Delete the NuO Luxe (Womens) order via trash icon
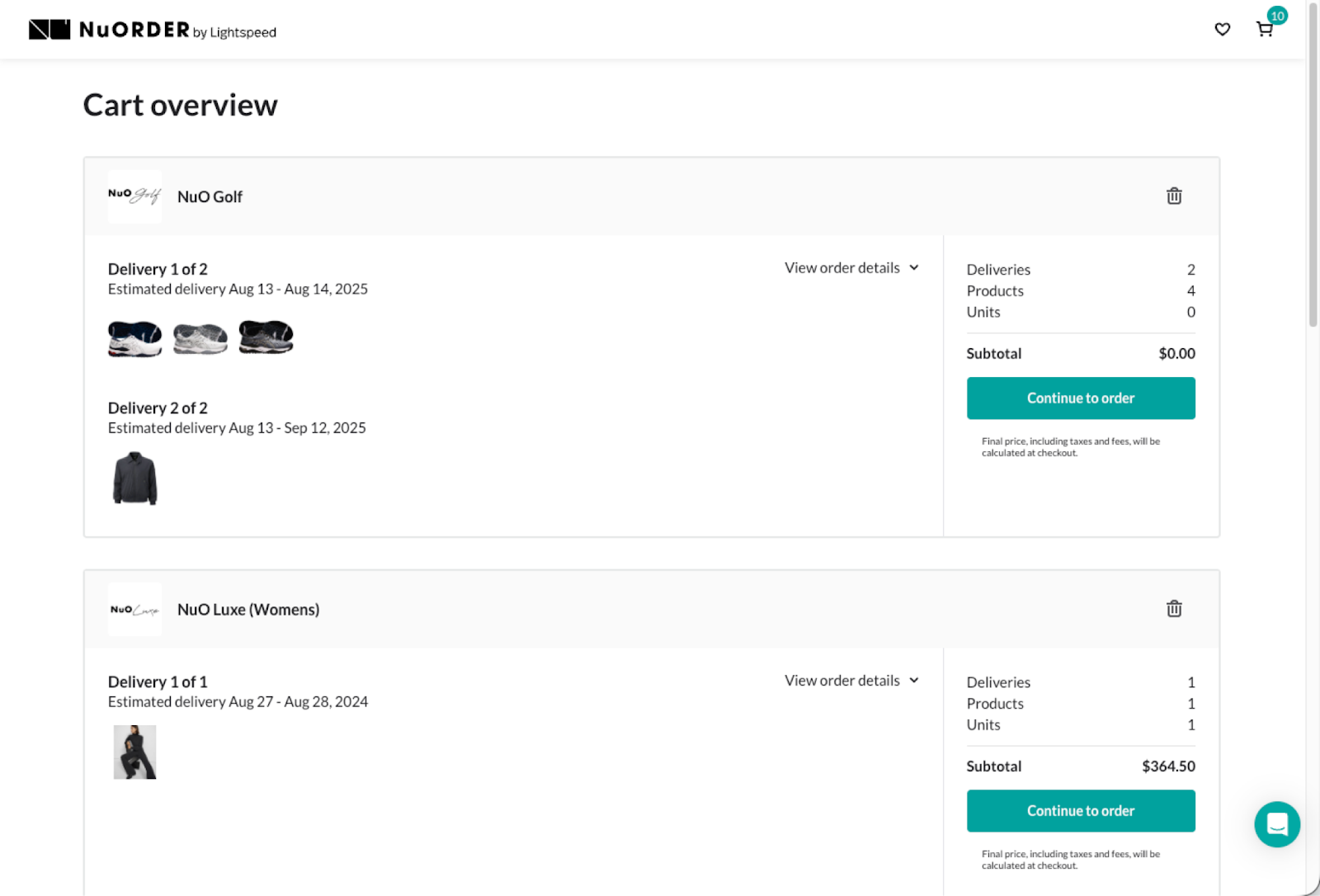1320x896 pixels. click(x=1174, y=609)
